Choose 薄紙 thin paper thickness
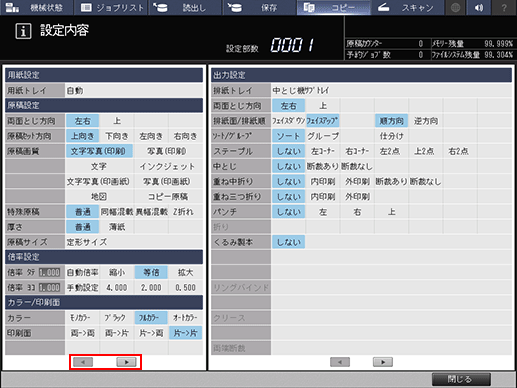The height and width of the screenshot is (388, 517). tap(117, 227)
